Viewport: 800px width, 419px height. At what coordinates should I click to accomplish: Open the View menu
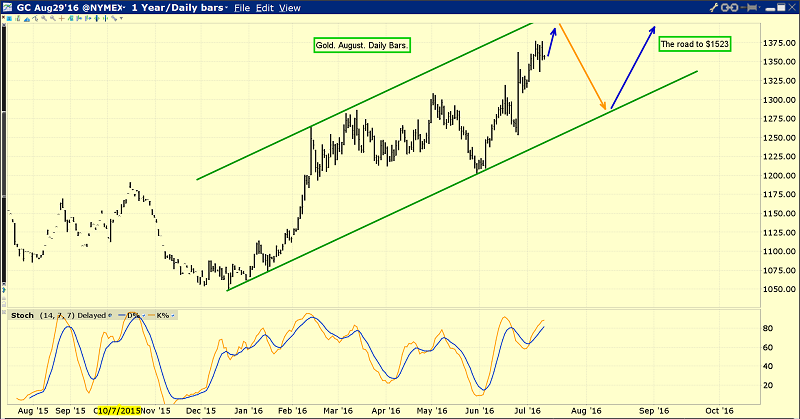point(289,8)
